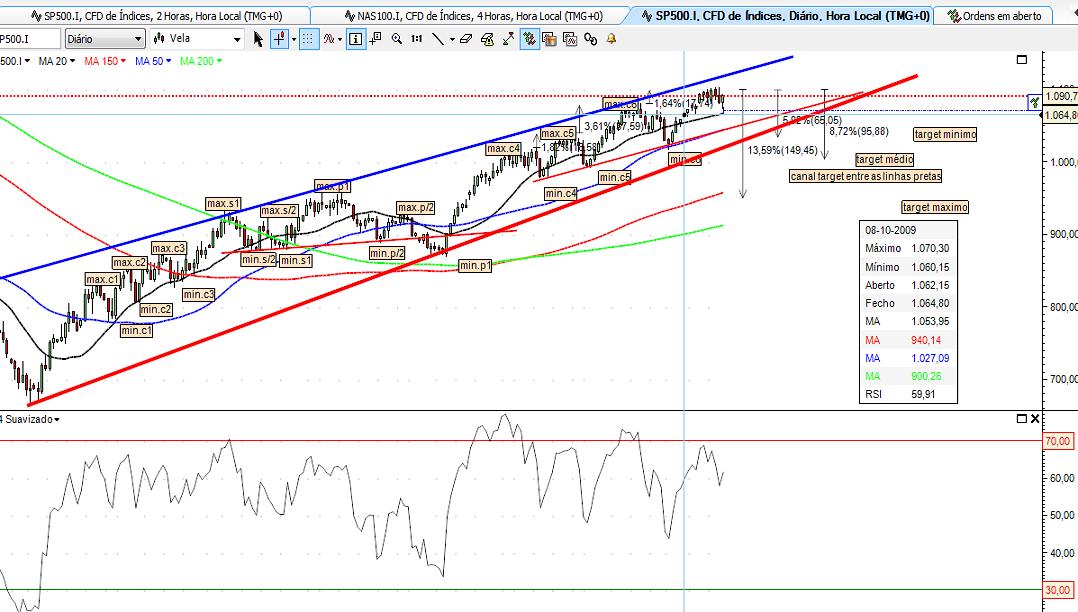
Task: Toggle the data info box button
Action: pyautogui.click(x=355, y=39)
